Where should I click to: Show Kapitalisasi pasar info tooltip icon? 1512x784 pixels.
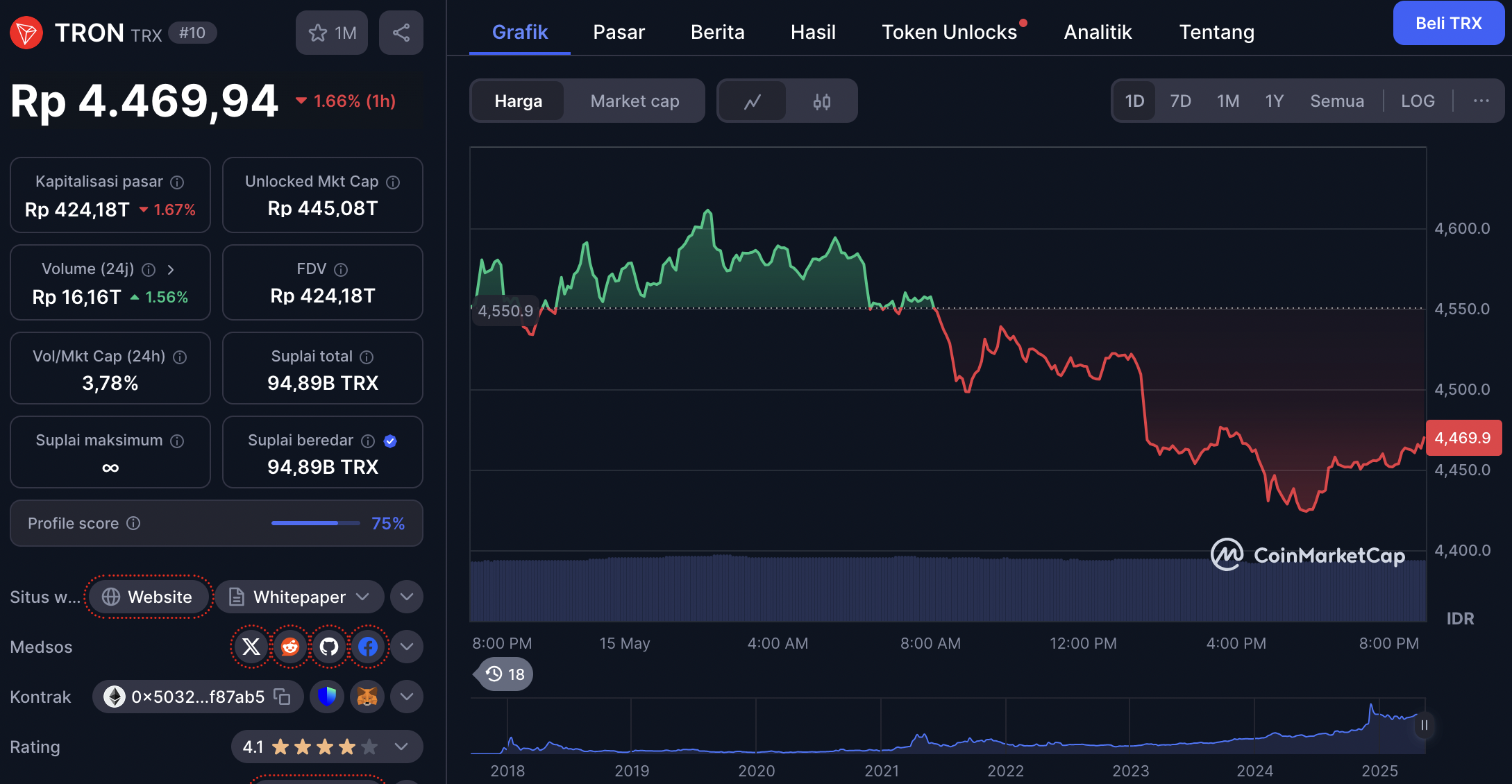178,182
